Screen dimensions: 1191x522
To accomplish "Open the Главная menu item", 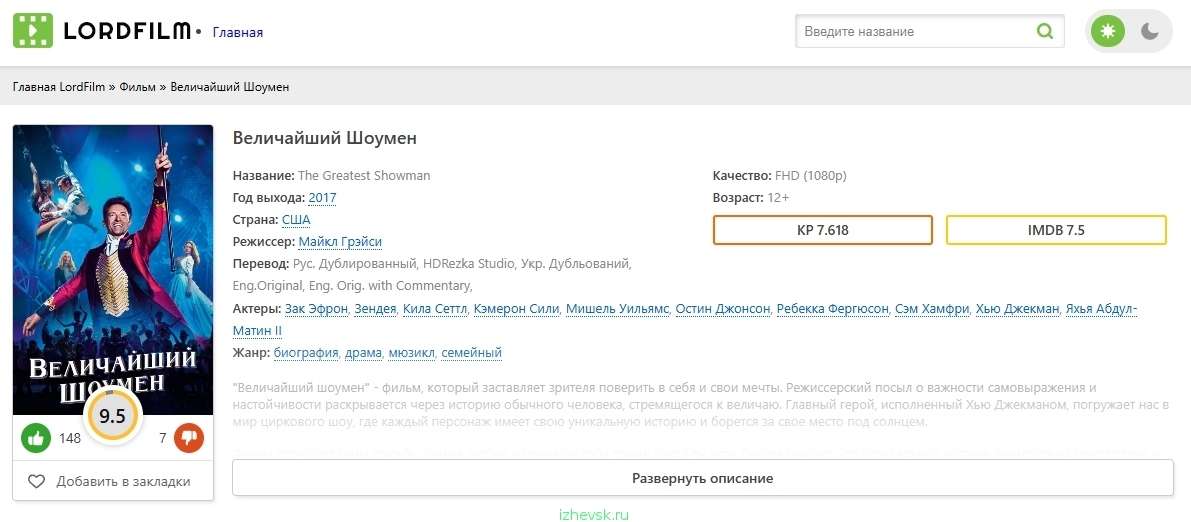I will (x=238, y=32).
